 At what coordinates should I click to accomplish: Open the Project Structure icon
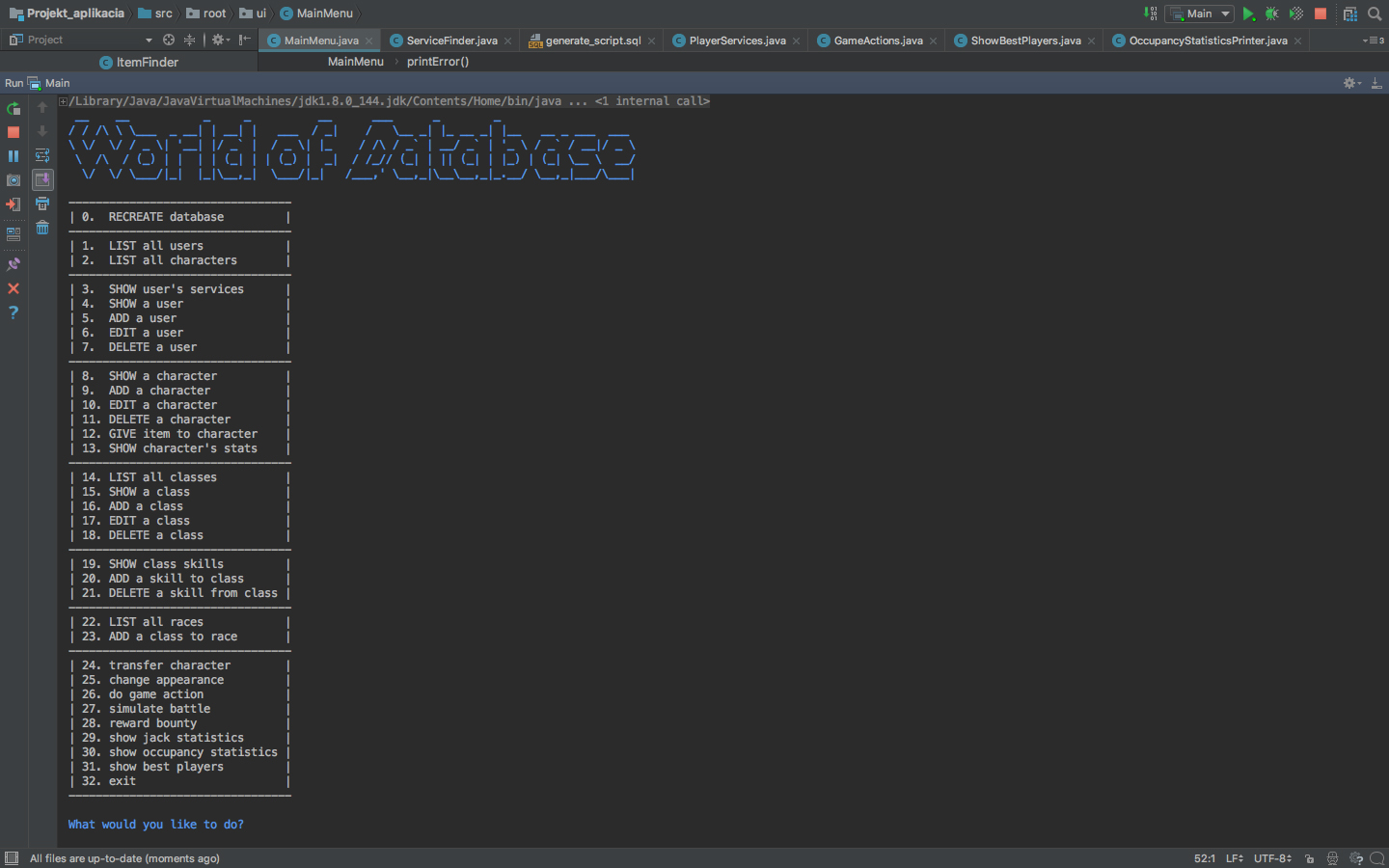point(1350,14)
